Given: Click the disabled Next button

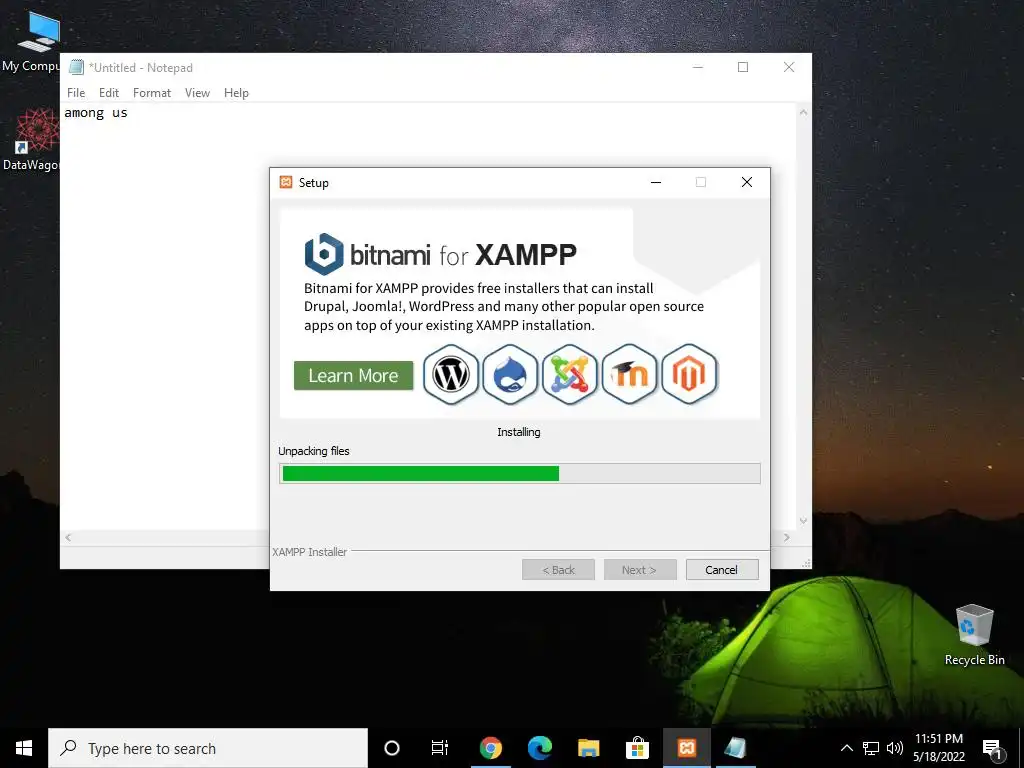Looking at the screenshot, I should pos(640,569).
